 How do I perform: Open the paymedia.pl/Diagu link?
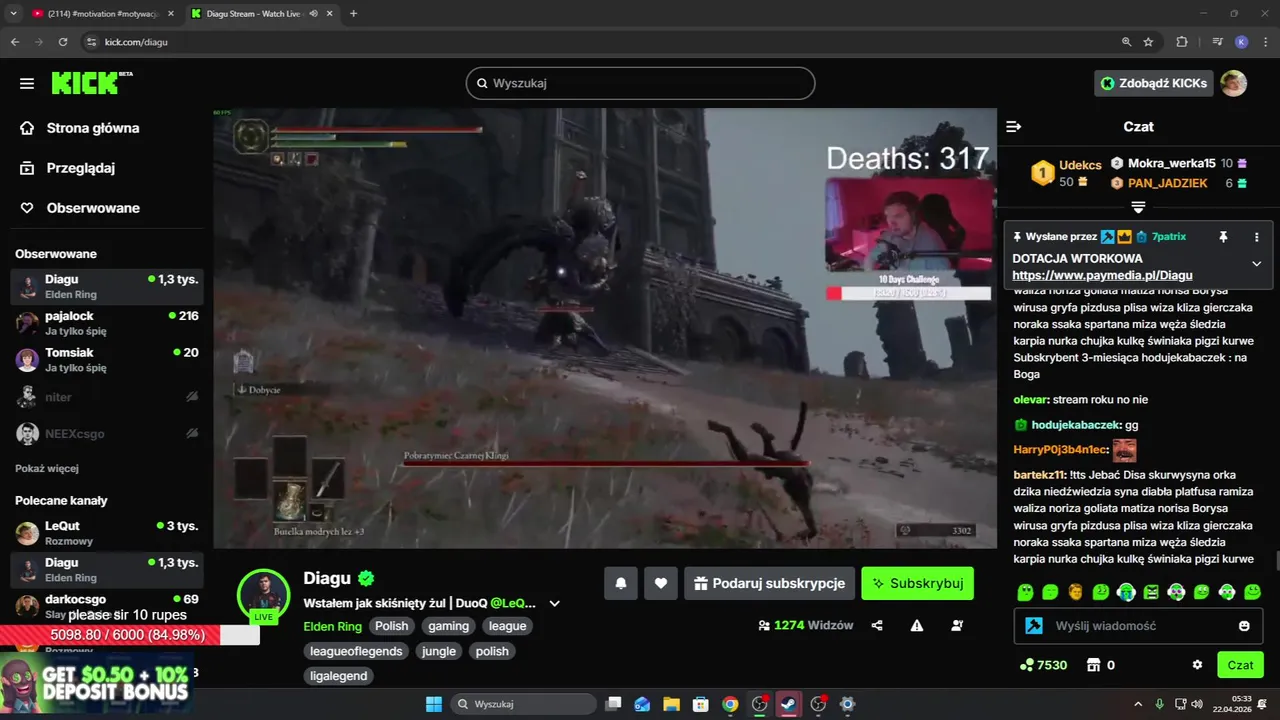click(x=1102, y=275)
